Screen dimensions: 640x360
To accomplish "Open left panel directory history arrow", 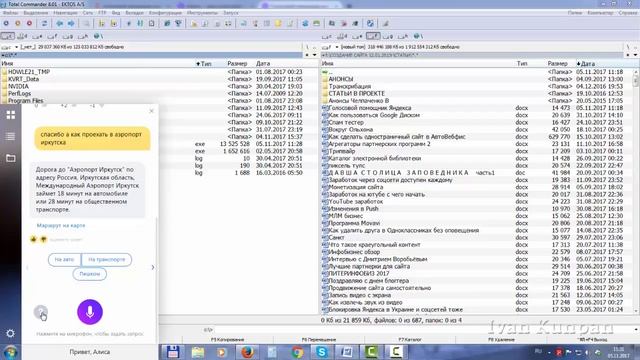I will tap(314, 55).
